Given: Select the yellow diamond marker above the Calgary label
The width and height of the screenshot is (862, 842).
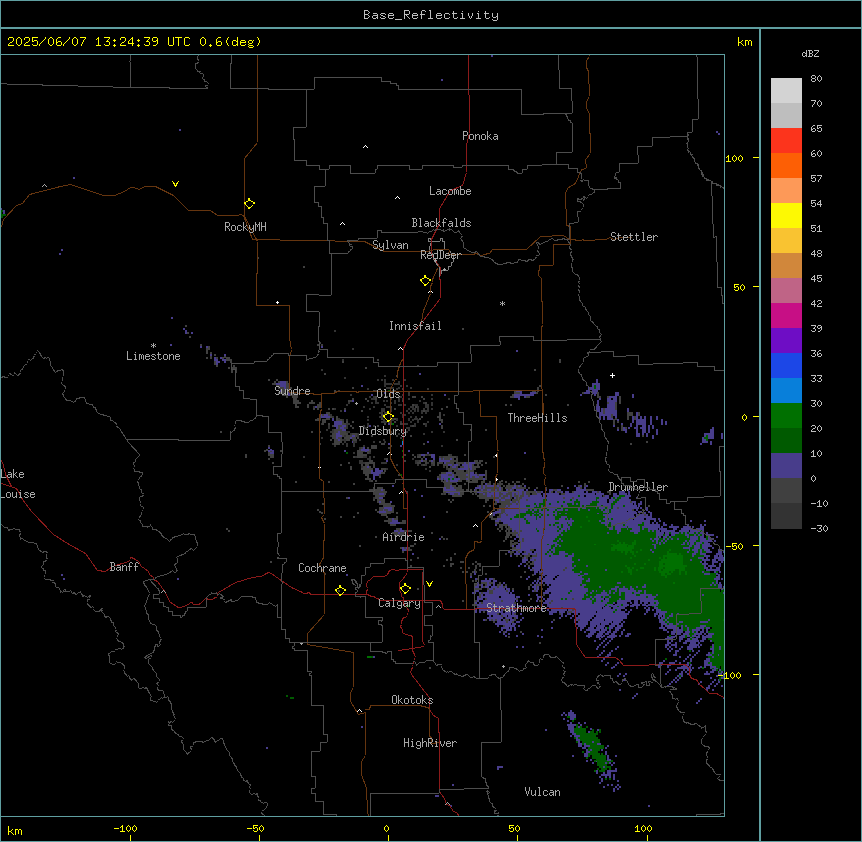Looking at the screenshot, I should pyautogui.click(x=405, y=589).
